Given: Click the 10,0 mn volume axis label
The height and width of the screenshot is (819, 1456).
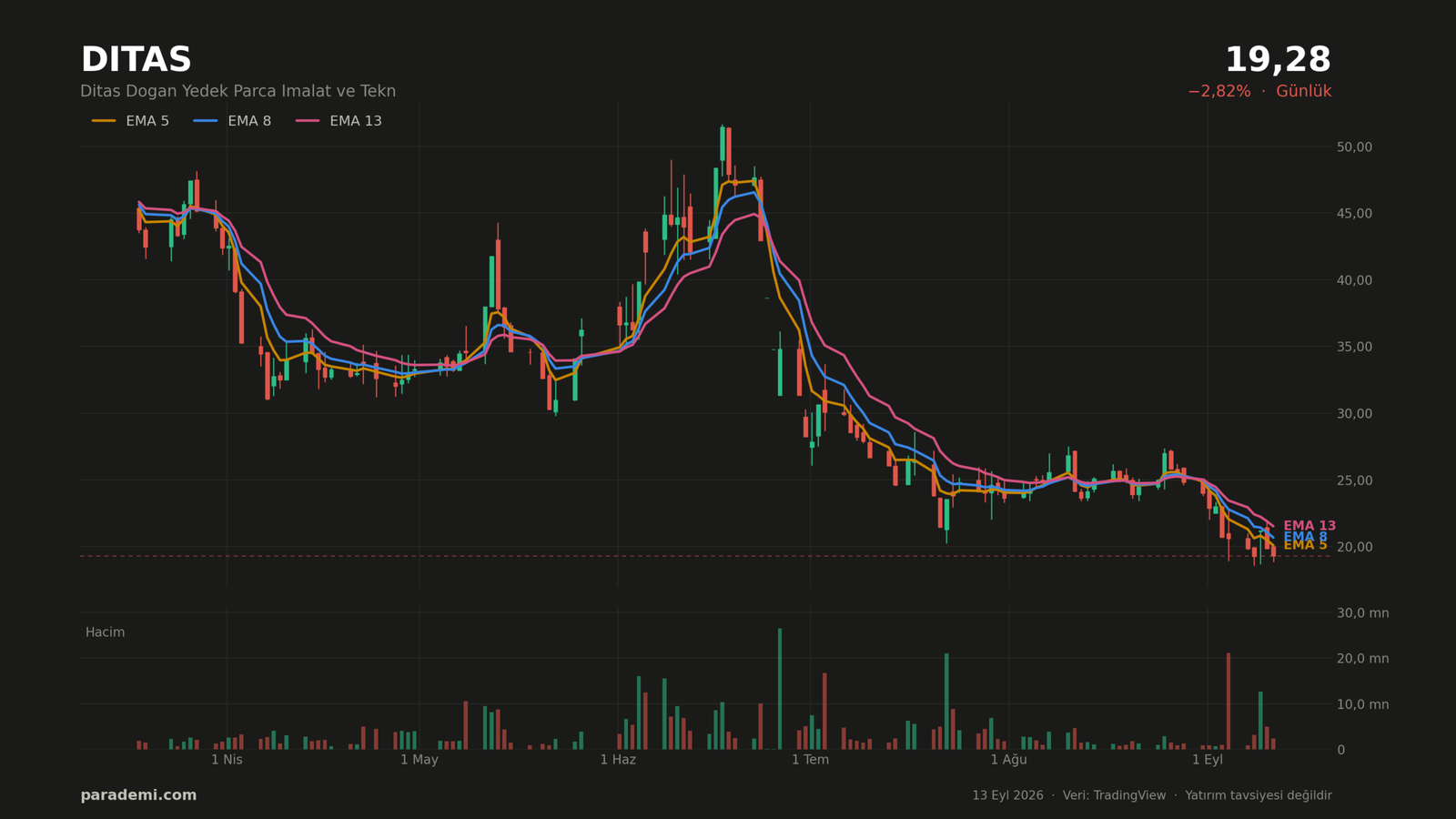Looking at the screenshot, I should pyautogui.click(x=1362, y=704).
